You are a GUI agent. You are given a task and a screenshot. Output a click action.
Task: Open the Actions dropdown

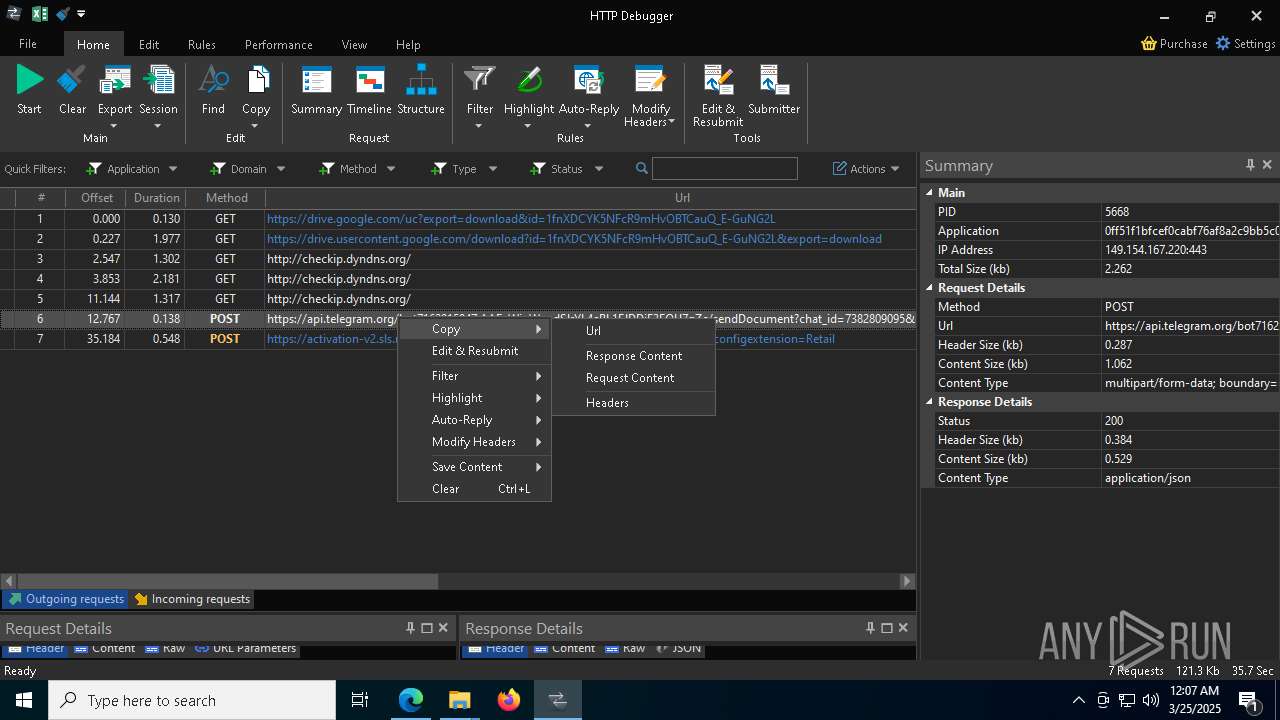[x=866, y=169]
